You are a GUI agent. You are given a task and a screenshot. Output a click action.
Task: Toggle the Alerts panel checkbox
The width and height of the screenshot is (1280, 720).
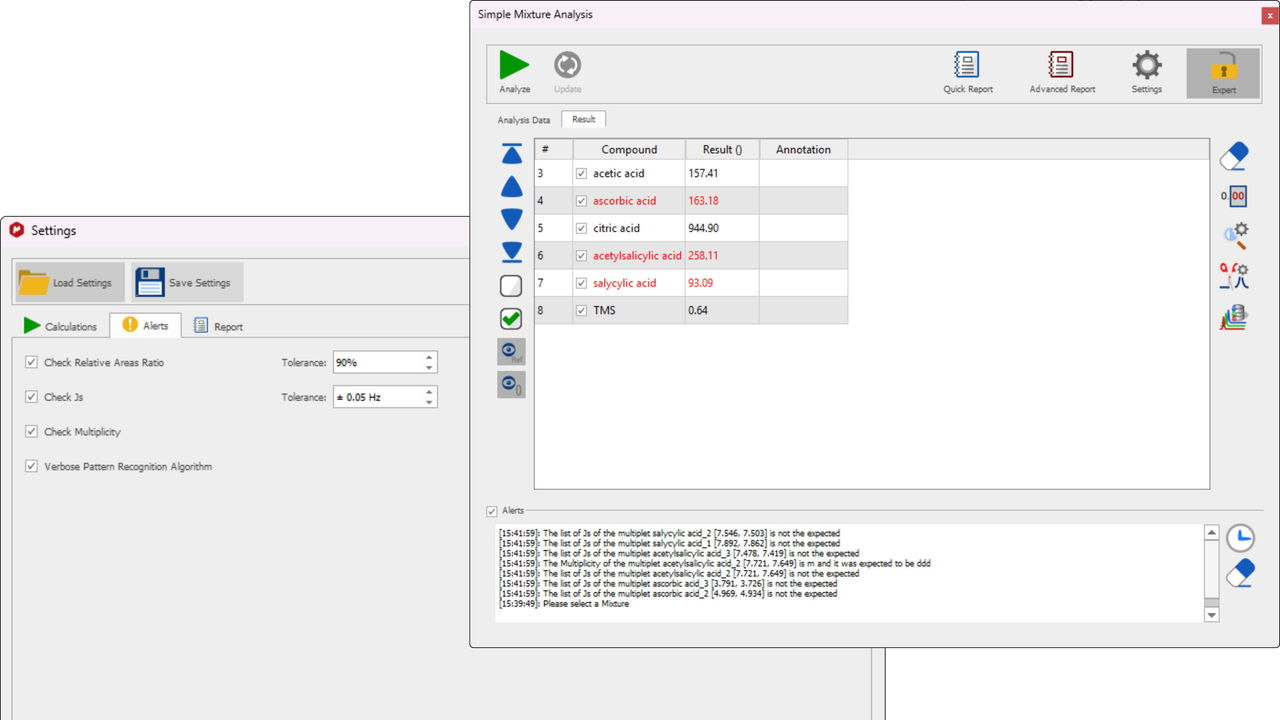click(491, 511)
